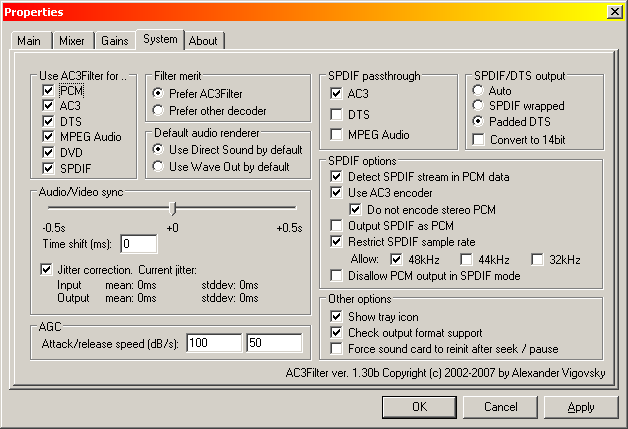Select SPDIF wrapped output option
The width and height of the screenshot is (628, 429).
[x=478, y=105]
